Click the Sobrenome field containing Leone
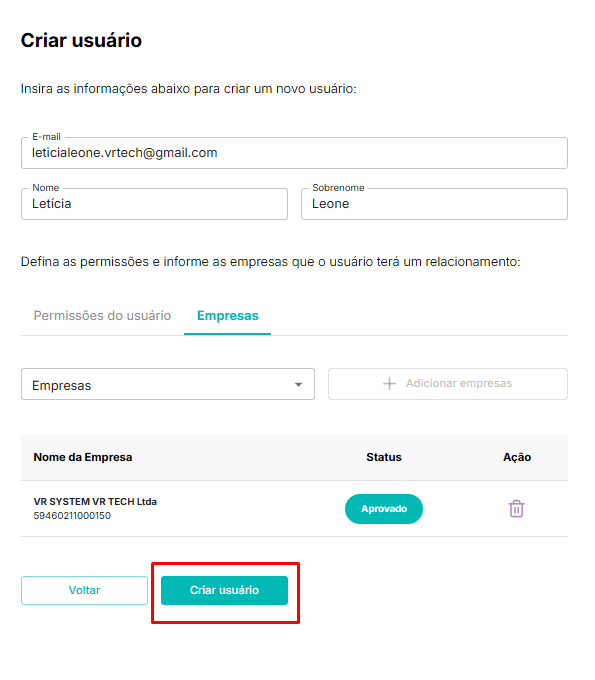This screenshot has height=680, width=595. (x=434, y=204)
